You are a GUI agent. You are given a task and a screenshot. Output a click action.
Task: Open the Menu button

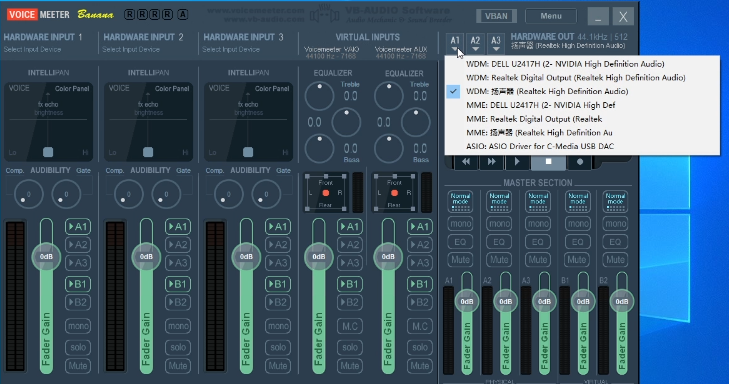coord(551,16)
